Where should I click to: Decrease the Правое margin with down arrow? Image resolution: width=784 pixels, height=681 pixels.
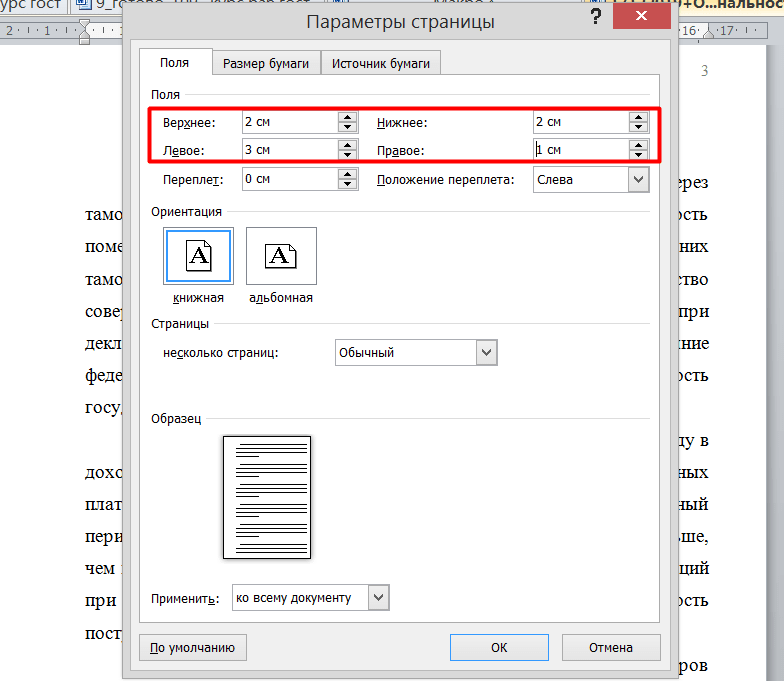coord(638,155)
